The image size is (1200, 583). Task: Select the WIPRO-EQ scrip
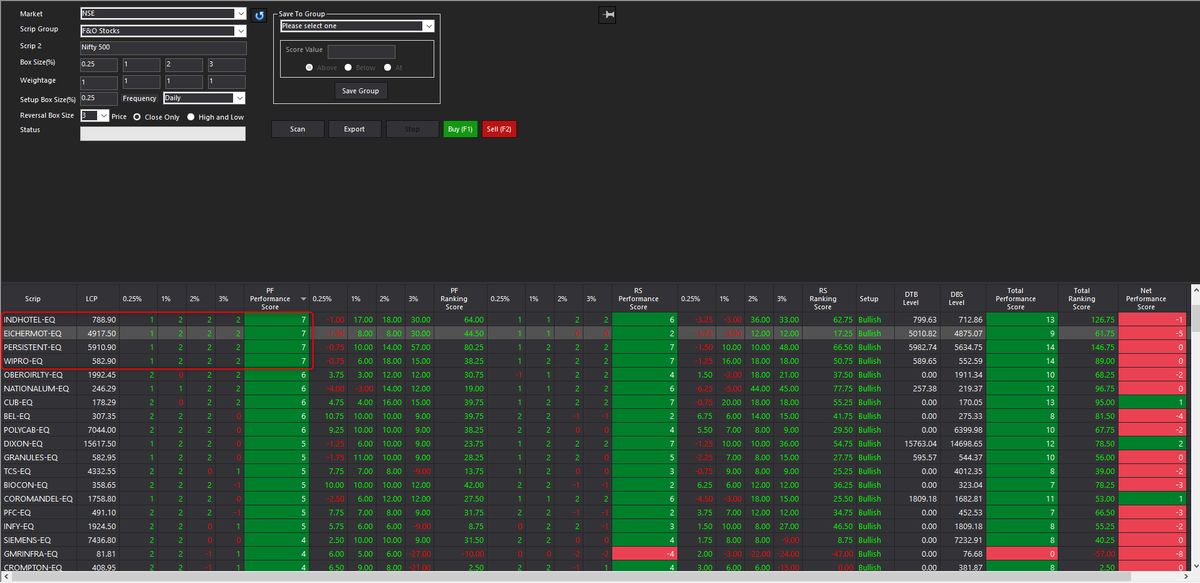coord(25,360)
